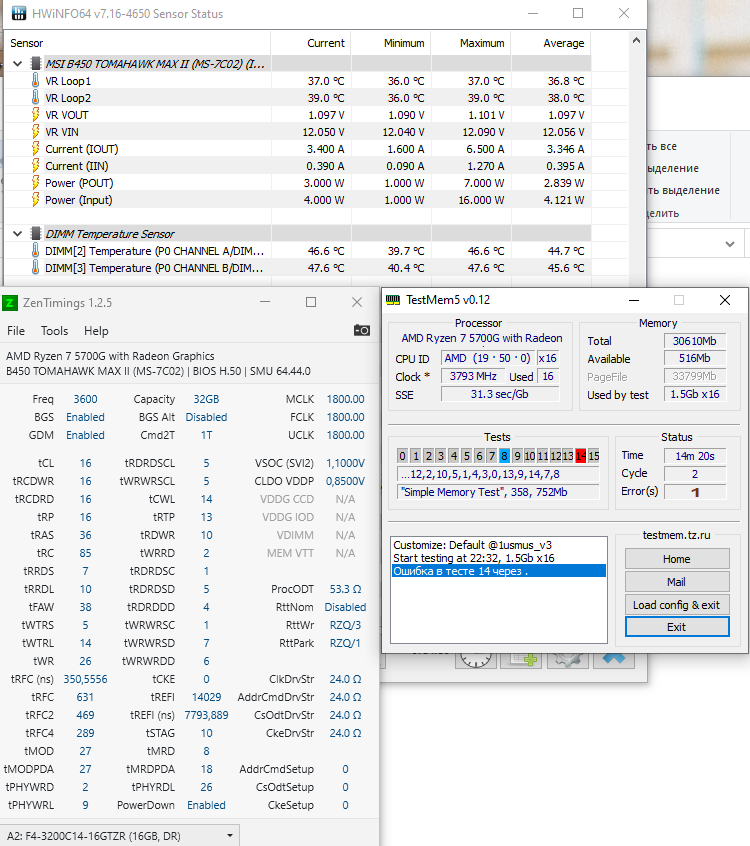Select the VR VOUT sensor row

click(x=298, y=115)
